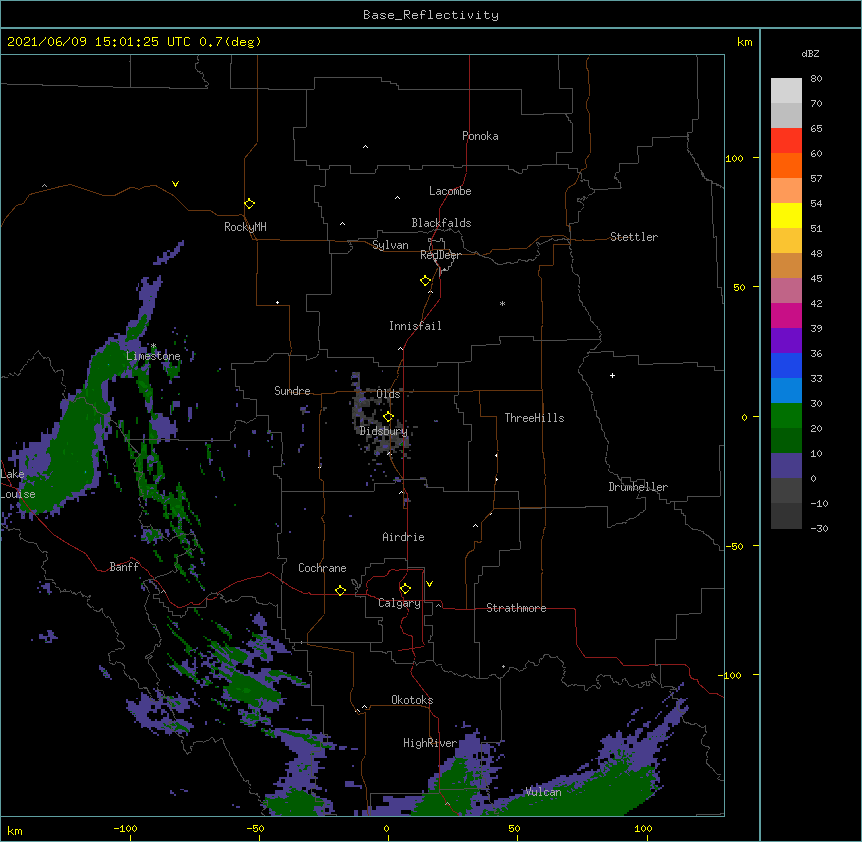The width and height of the screenshot is (862, 842).
Task: Click the Olds town label
Action: (x=388, y=394)
